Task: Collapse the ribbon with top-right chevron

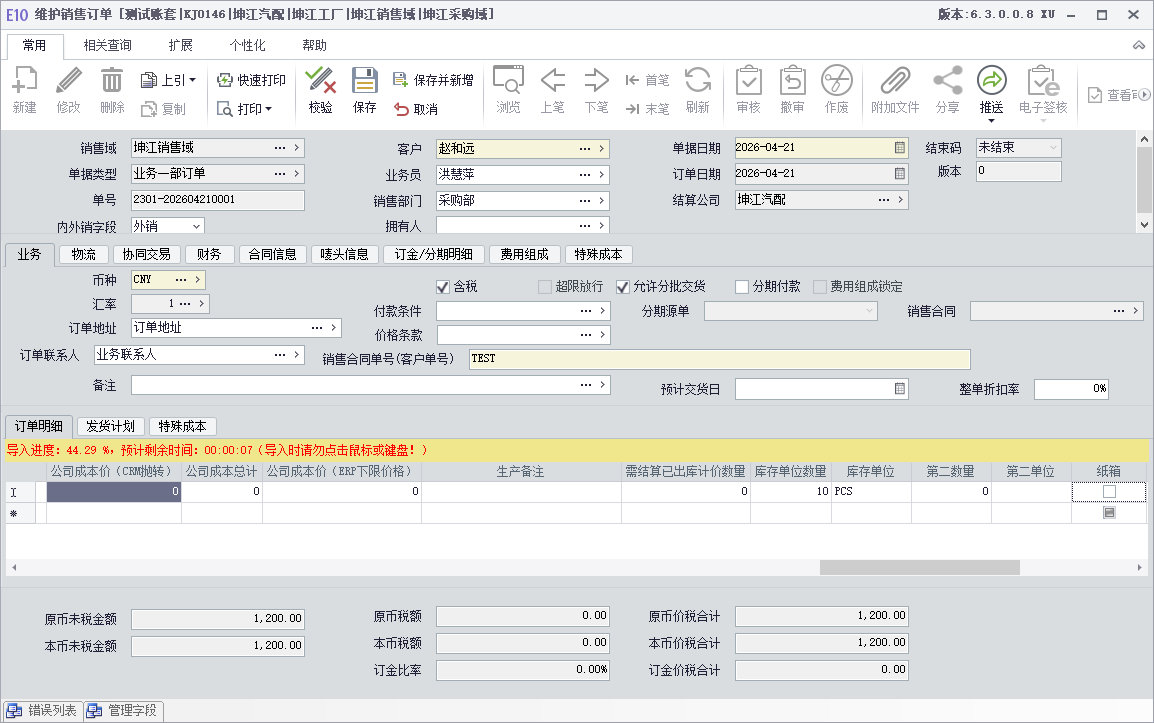Action: [1139, 46]
